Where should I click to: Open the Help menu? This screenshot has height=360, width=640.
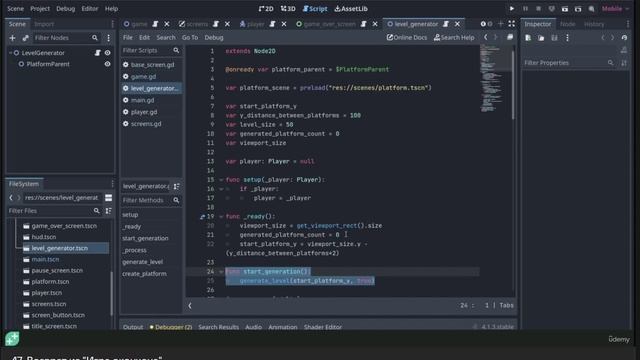click(x=111, y=9)
